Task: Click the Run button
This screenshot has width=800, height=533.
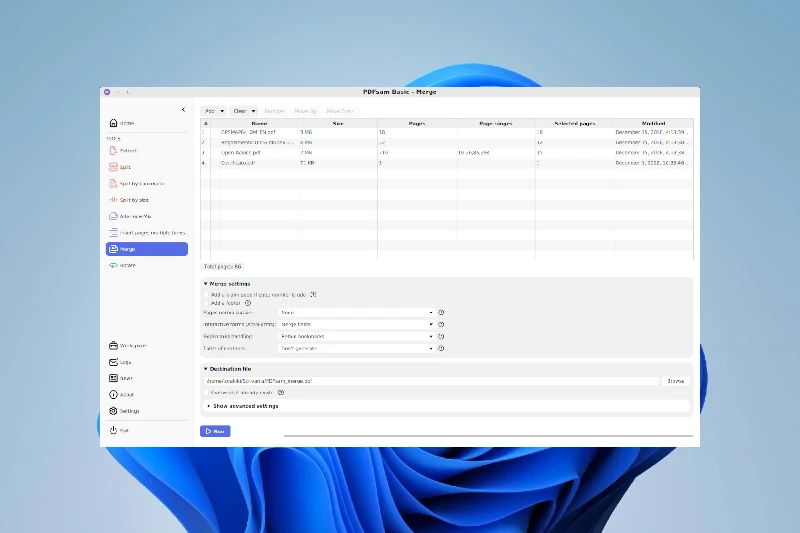Action: point(215,432)
